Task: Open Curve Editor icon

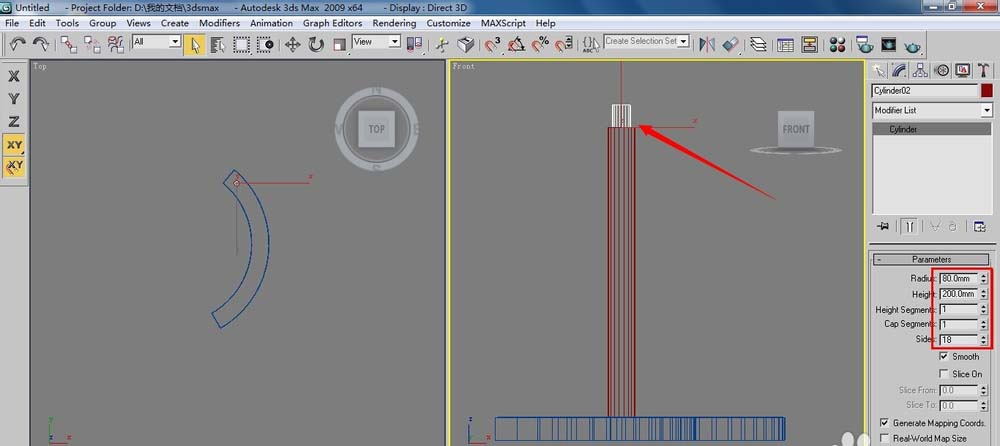Action: tap(786, 44)
